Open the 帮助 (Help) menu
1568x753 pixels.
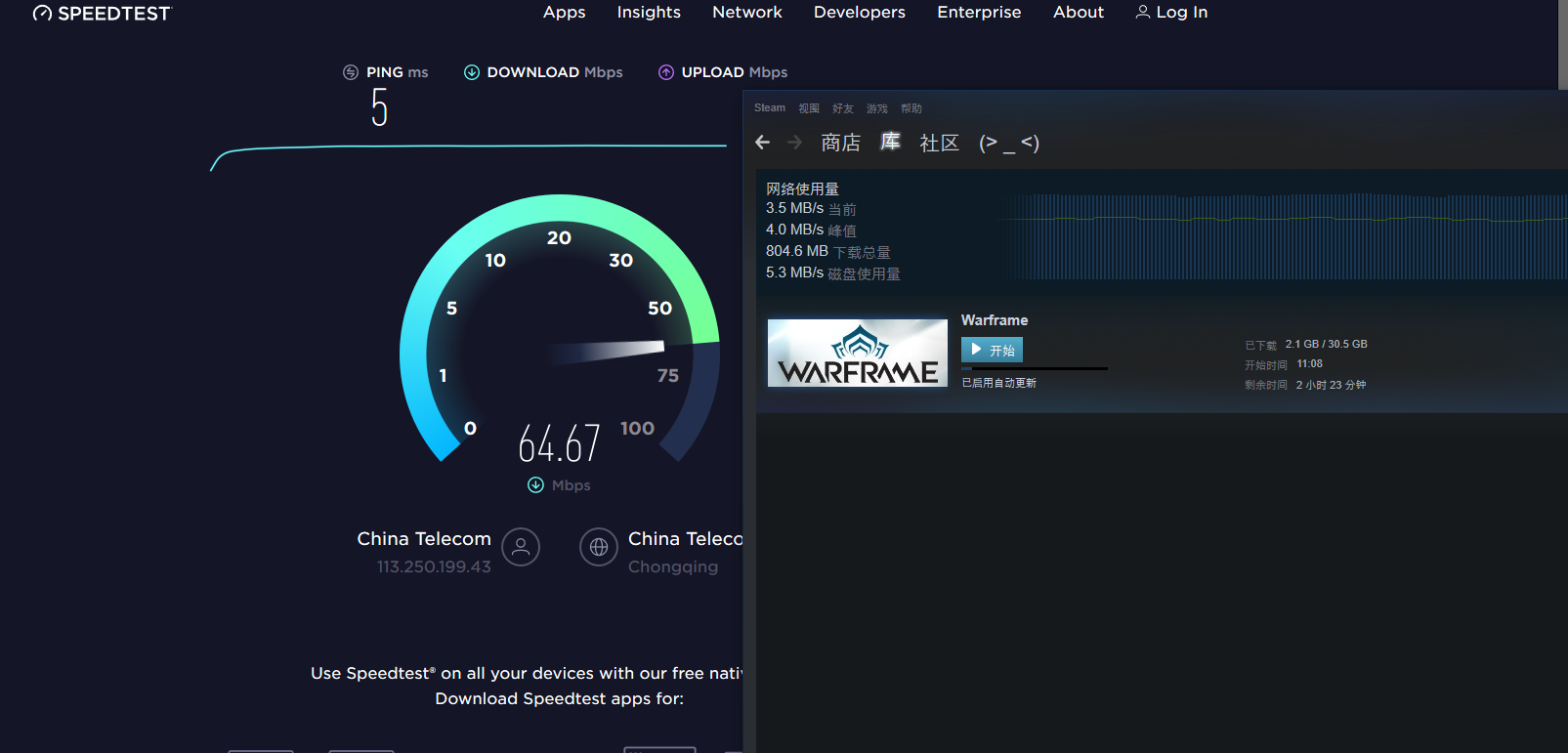coord(911,108)
